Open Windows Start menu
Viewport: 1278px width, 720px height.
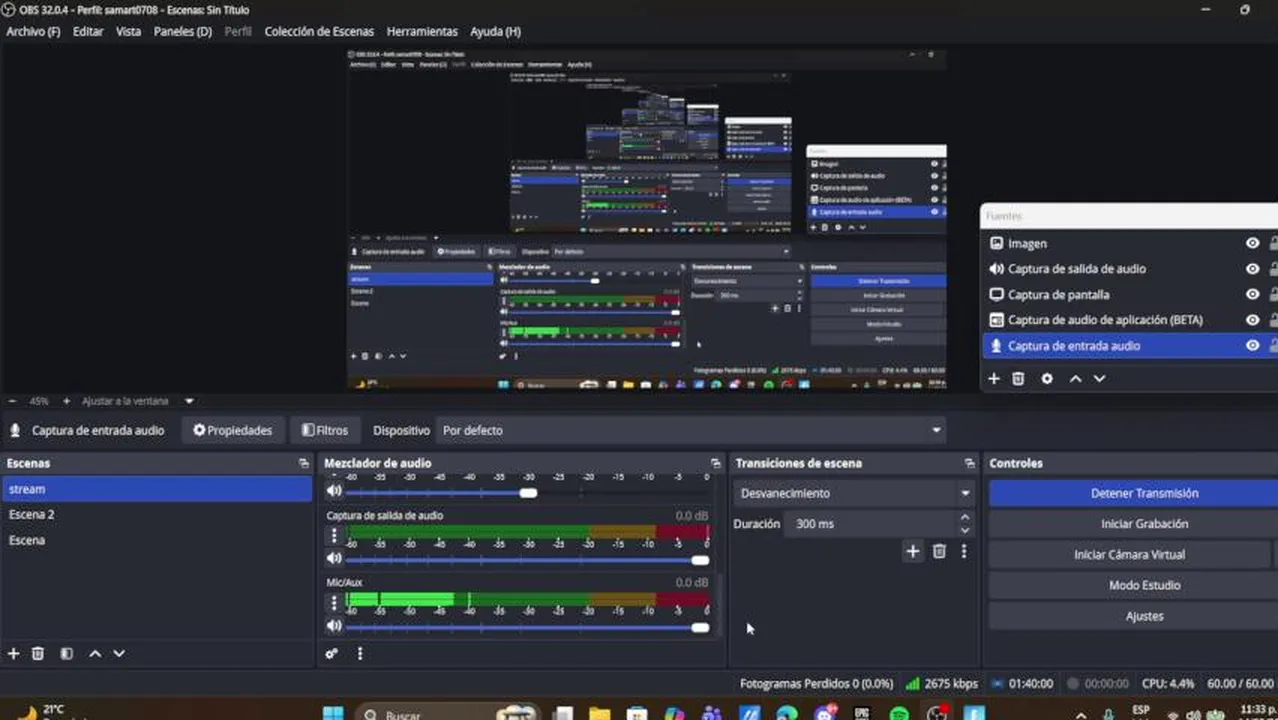(x=334, y=713)
